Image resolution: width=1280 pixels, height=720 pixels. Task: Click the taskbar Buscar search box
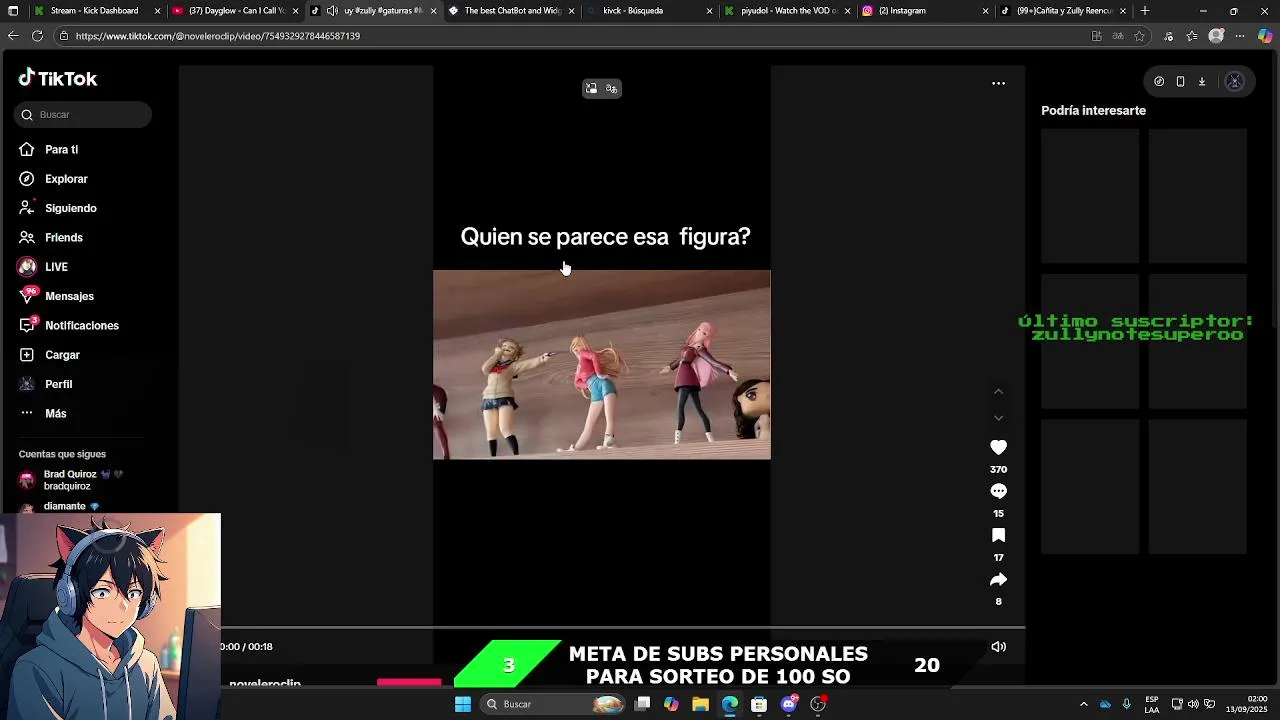[555, 704]
